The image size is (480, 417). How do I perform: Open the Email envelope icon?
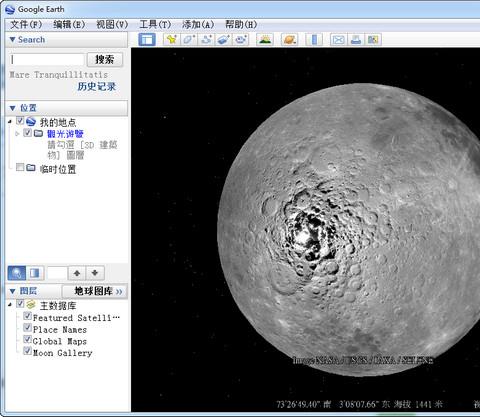click(338, 40)
